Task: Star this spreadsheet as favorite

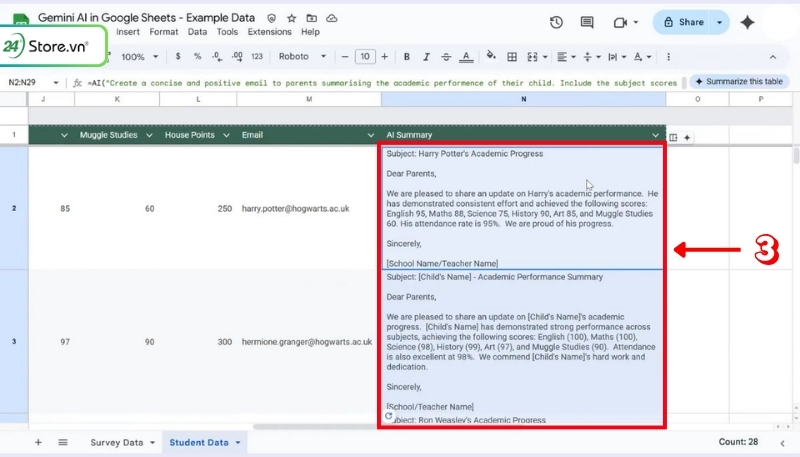Action: click(291, 19)
